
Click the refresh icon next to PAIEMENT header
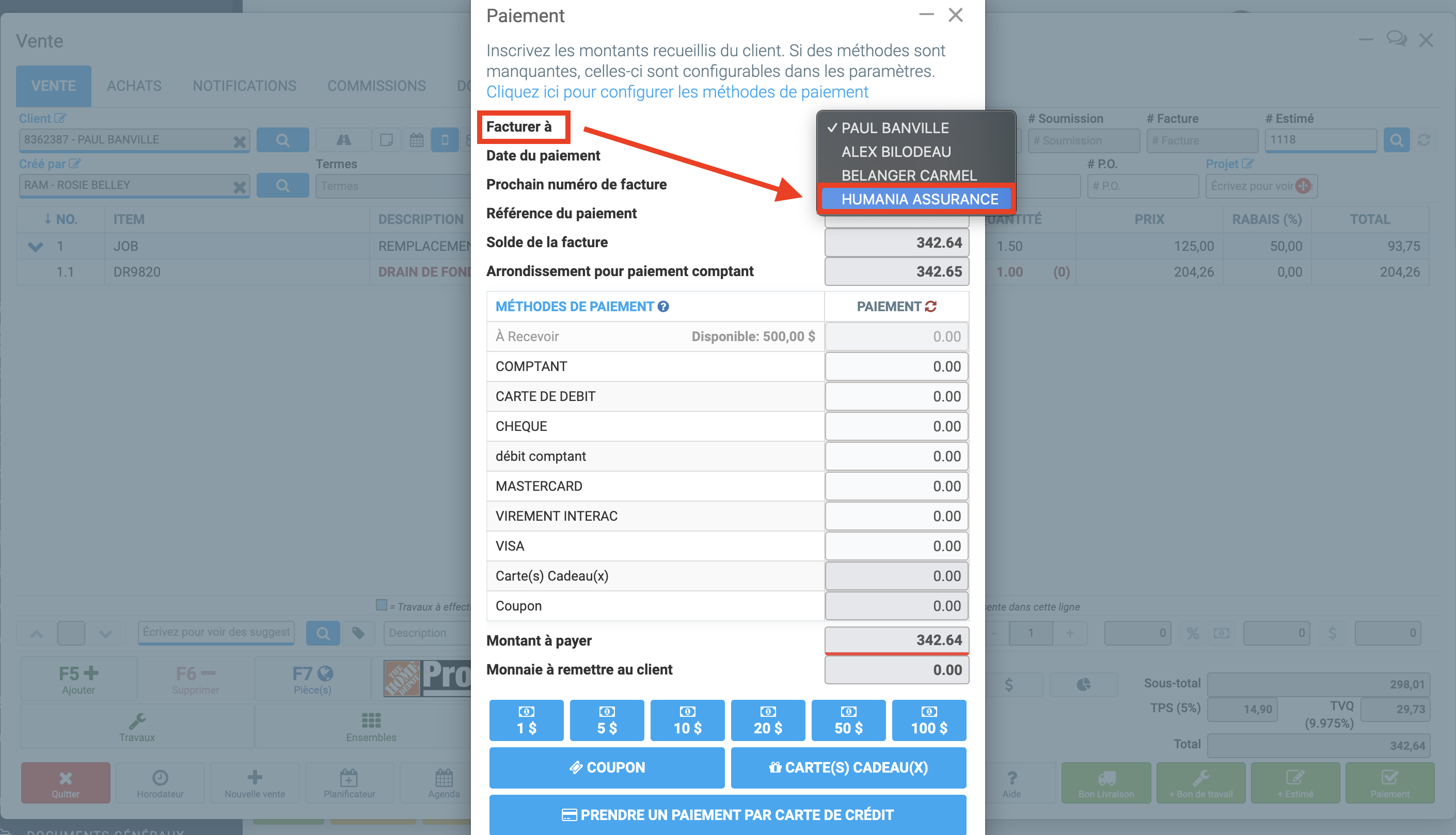click(930, 307)
